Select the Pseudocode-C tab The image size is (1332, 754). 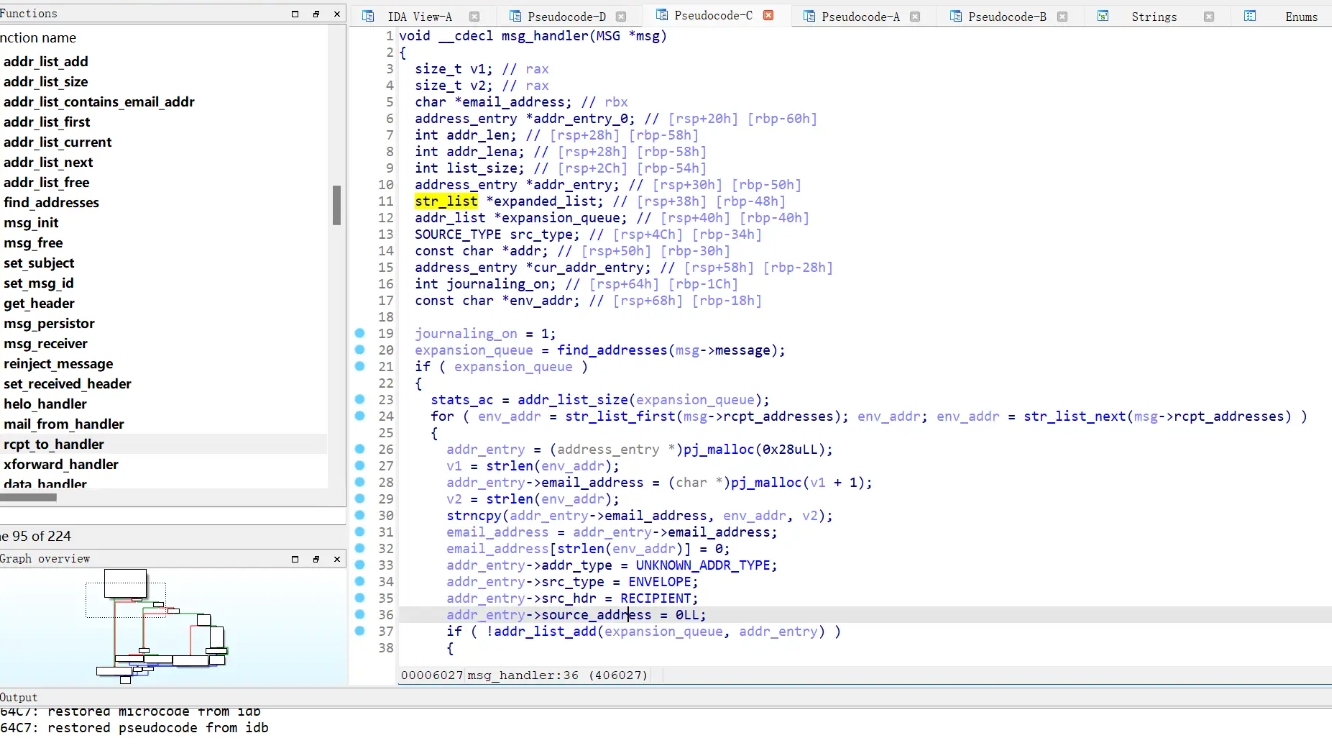click(x=713, y=16)
